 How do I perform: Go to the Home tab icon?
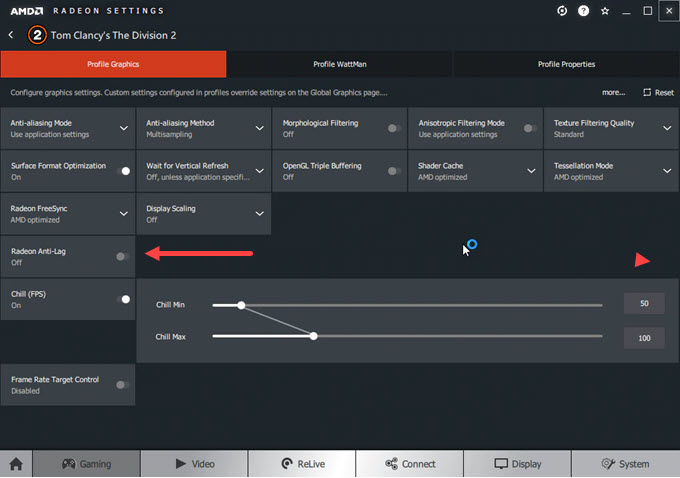coord(16,464)
